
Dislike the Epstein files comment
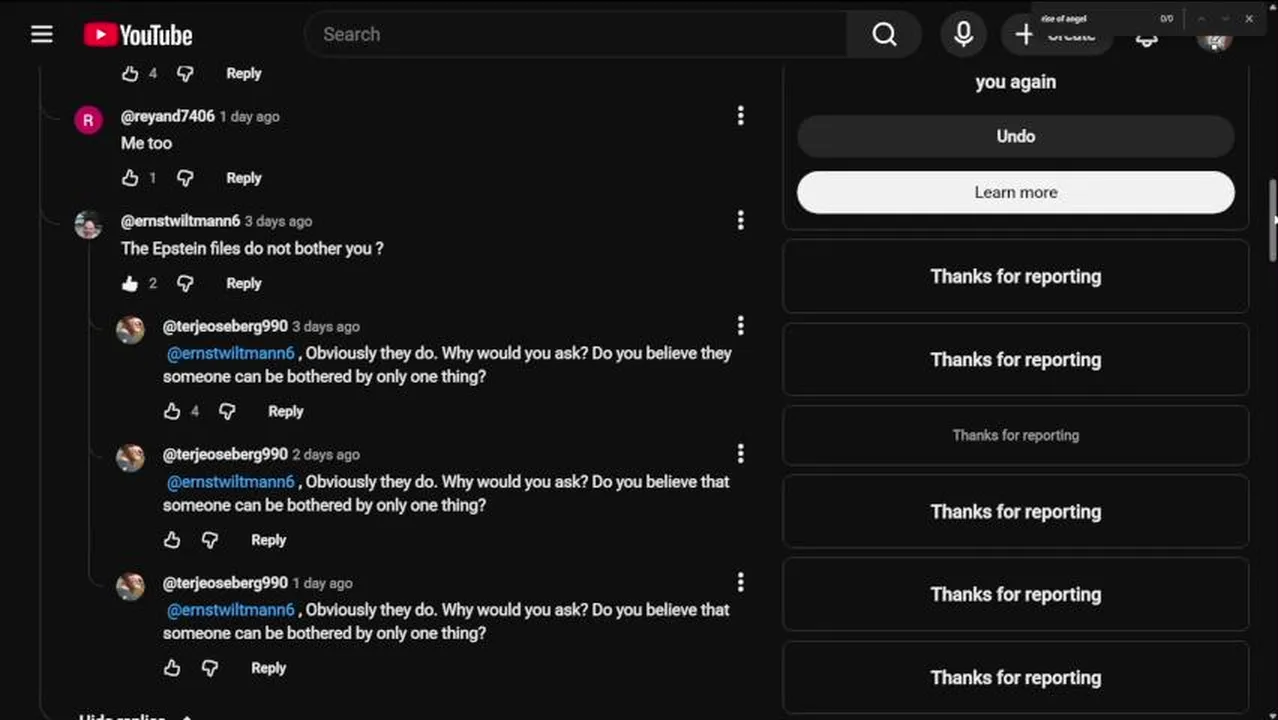pyautogui.click(x=185, y=284)
